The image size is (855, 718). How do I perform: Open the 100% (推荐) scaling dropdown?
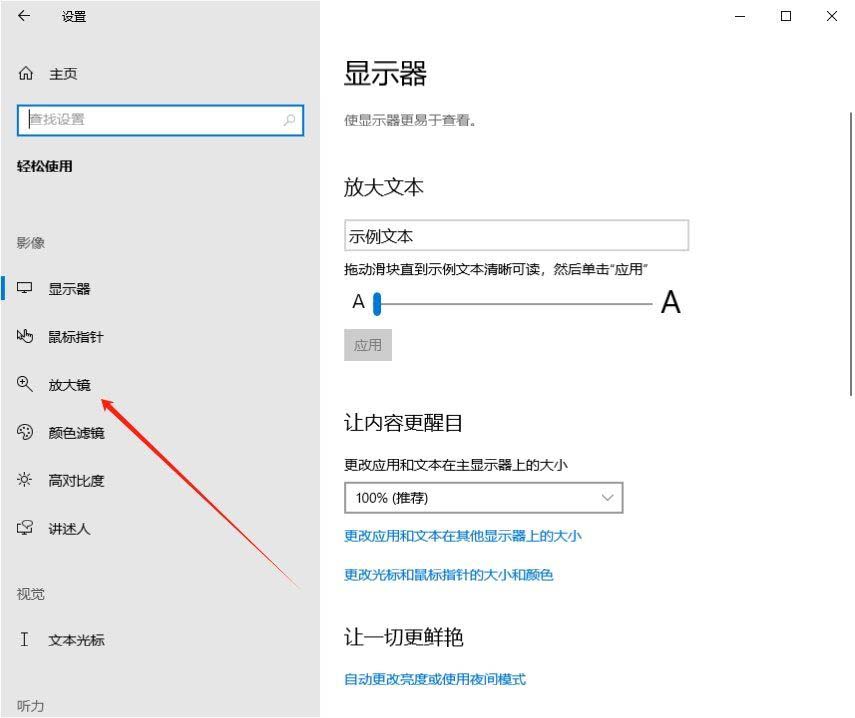coord(470,498)
